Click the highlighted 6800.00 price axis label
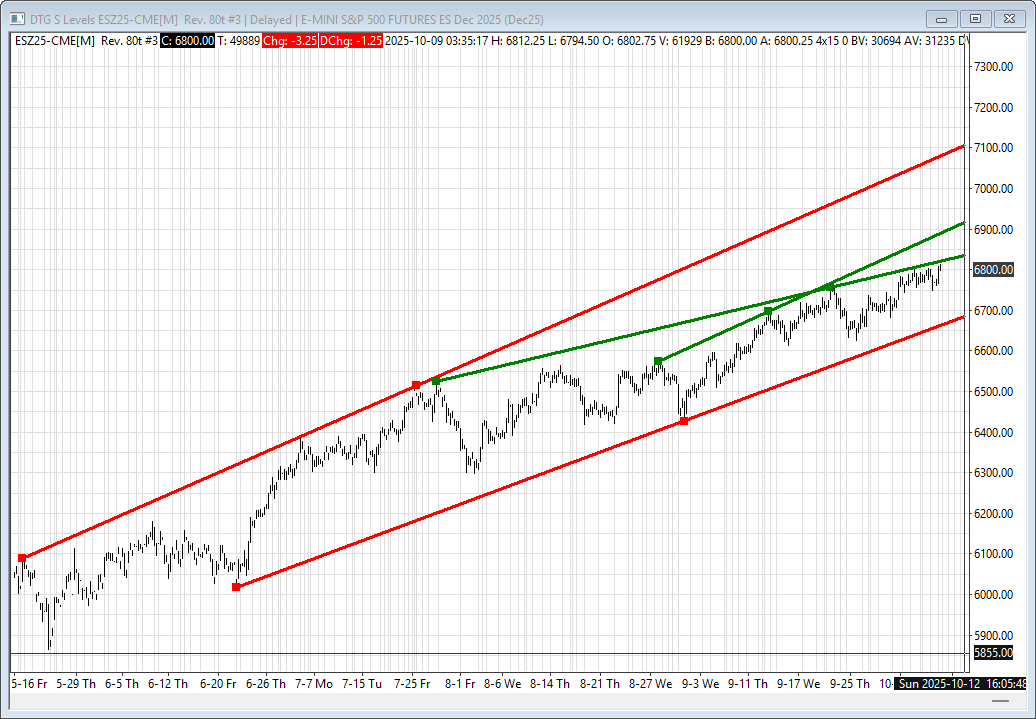This screenshot has width=1036, height=719. [992, 270]
